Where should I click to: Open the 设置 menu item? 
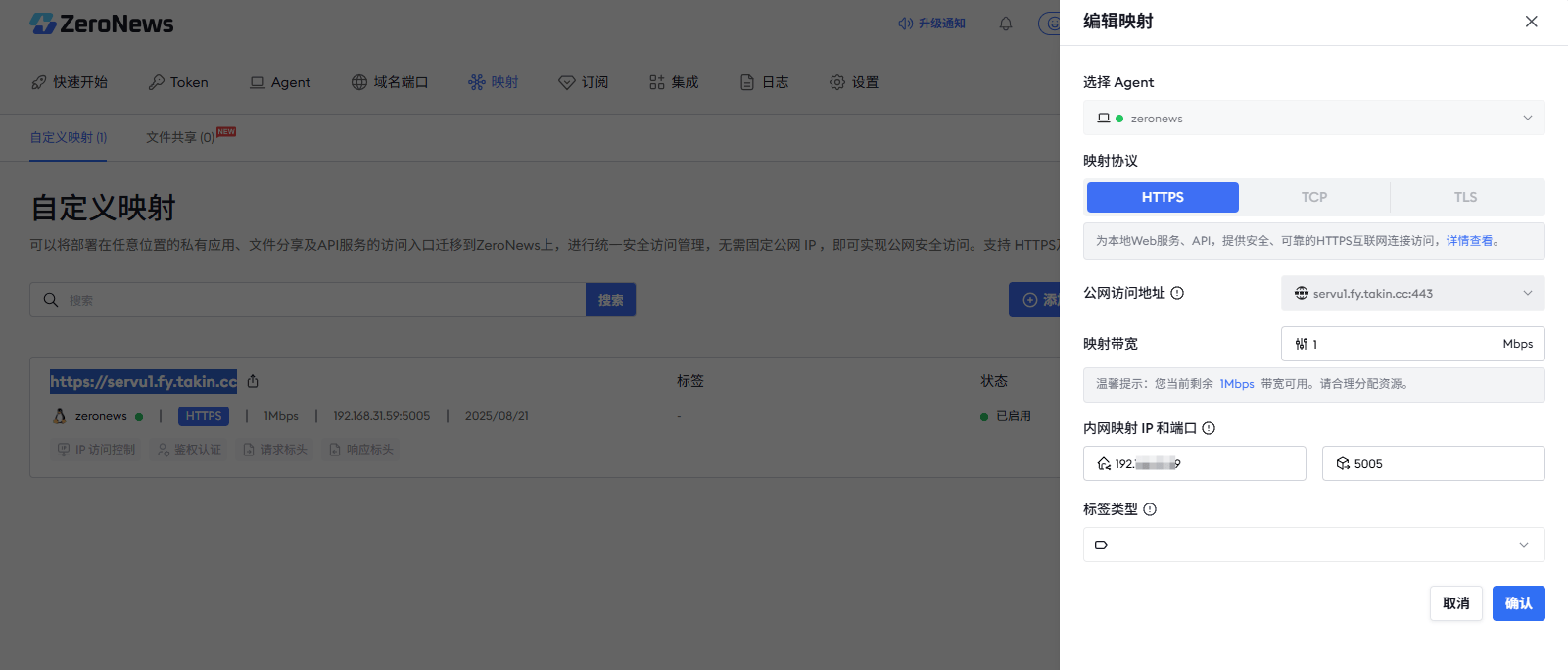point(854,82)
